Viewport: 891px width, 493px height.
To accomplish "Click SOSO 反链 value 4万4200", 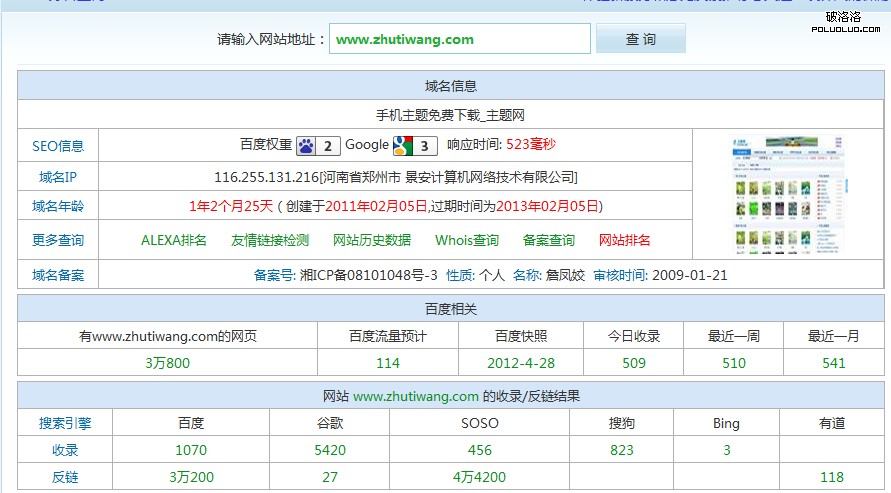I will [479, 477].
